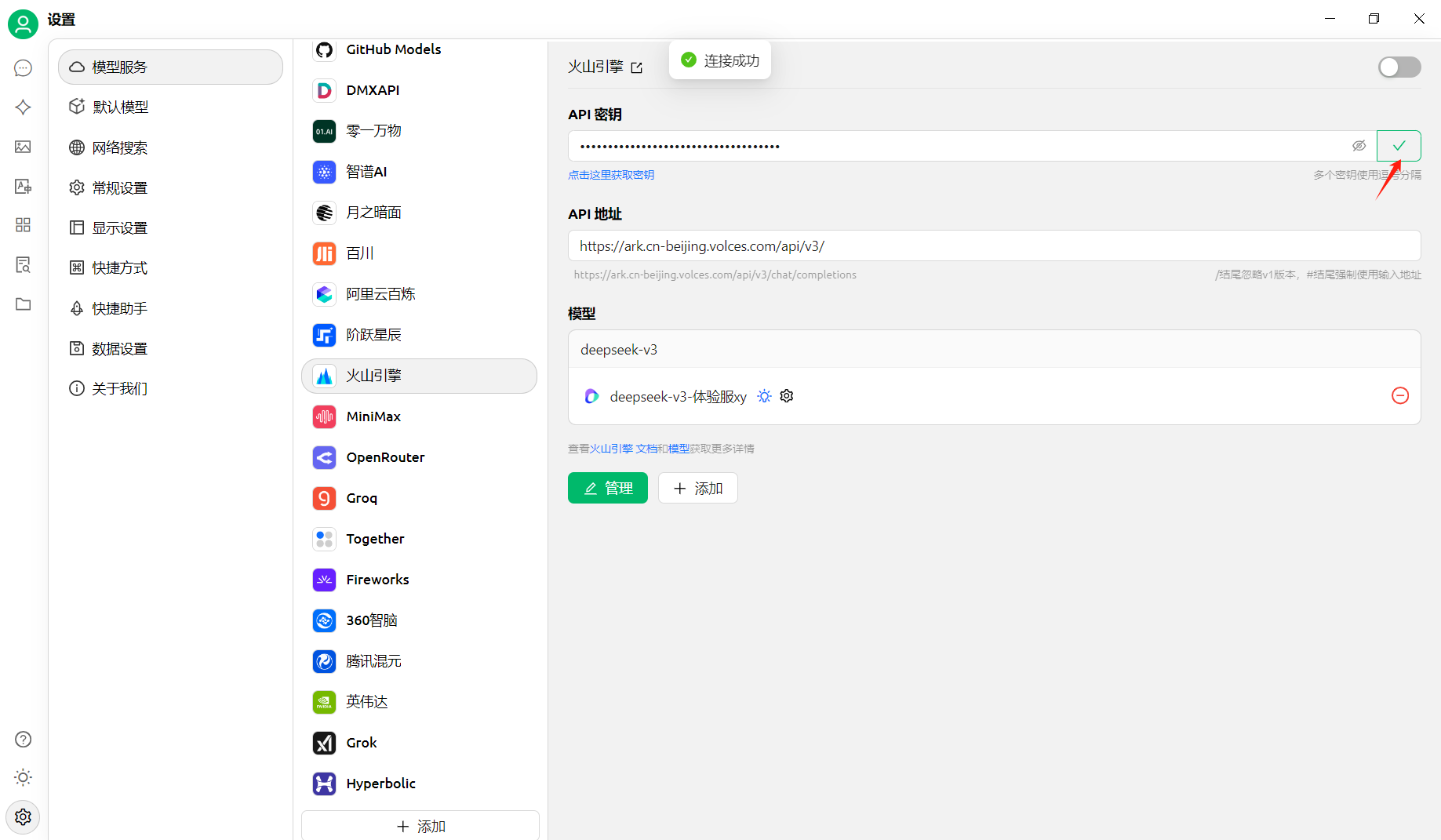Open the translate icon in sidebar
The width and height of the screenshot is (1441, 840).
tap(23, 186)
